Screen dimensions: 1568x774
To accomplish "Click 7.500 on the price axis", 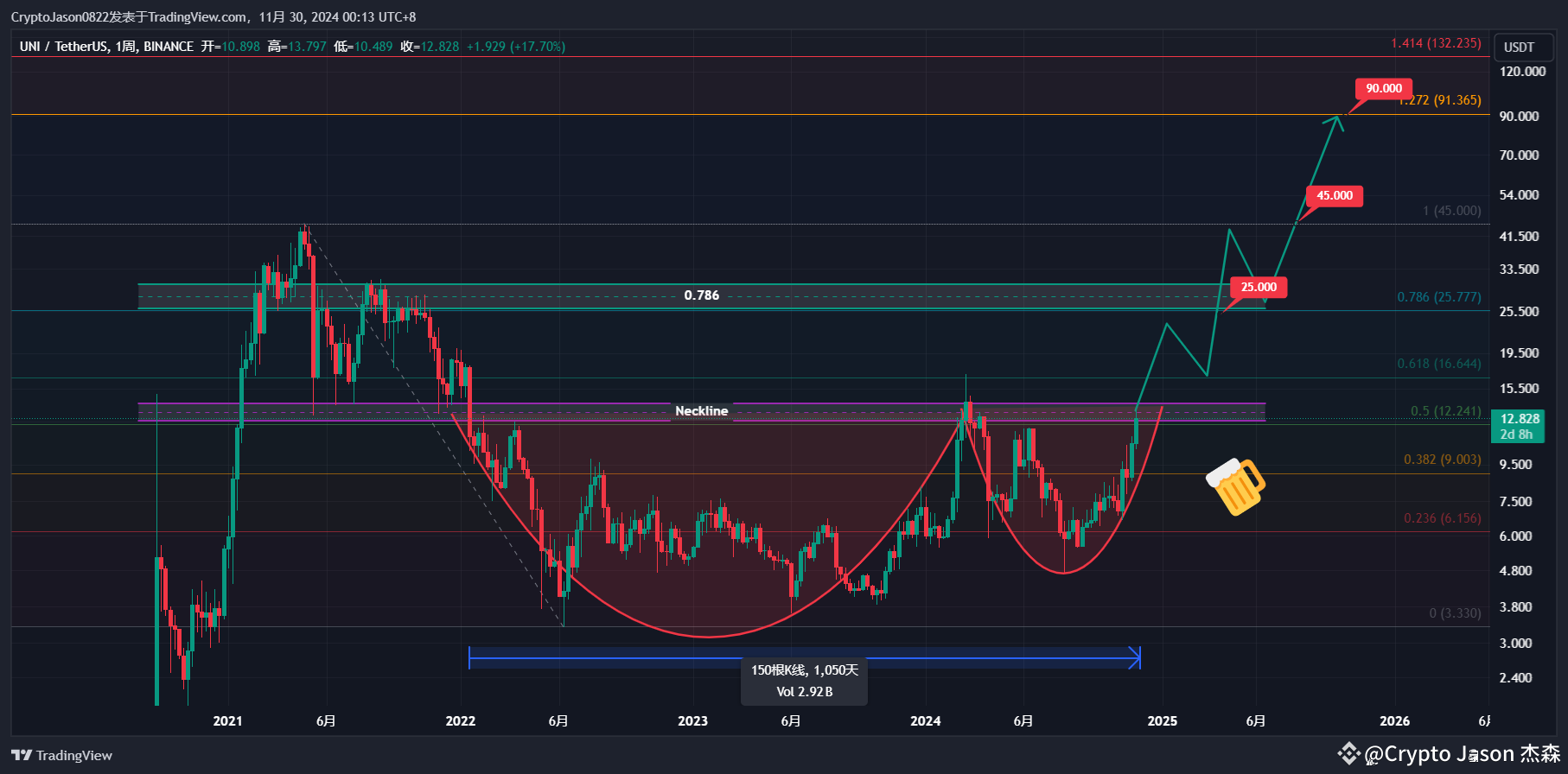I will click(x=1516, y=502).
